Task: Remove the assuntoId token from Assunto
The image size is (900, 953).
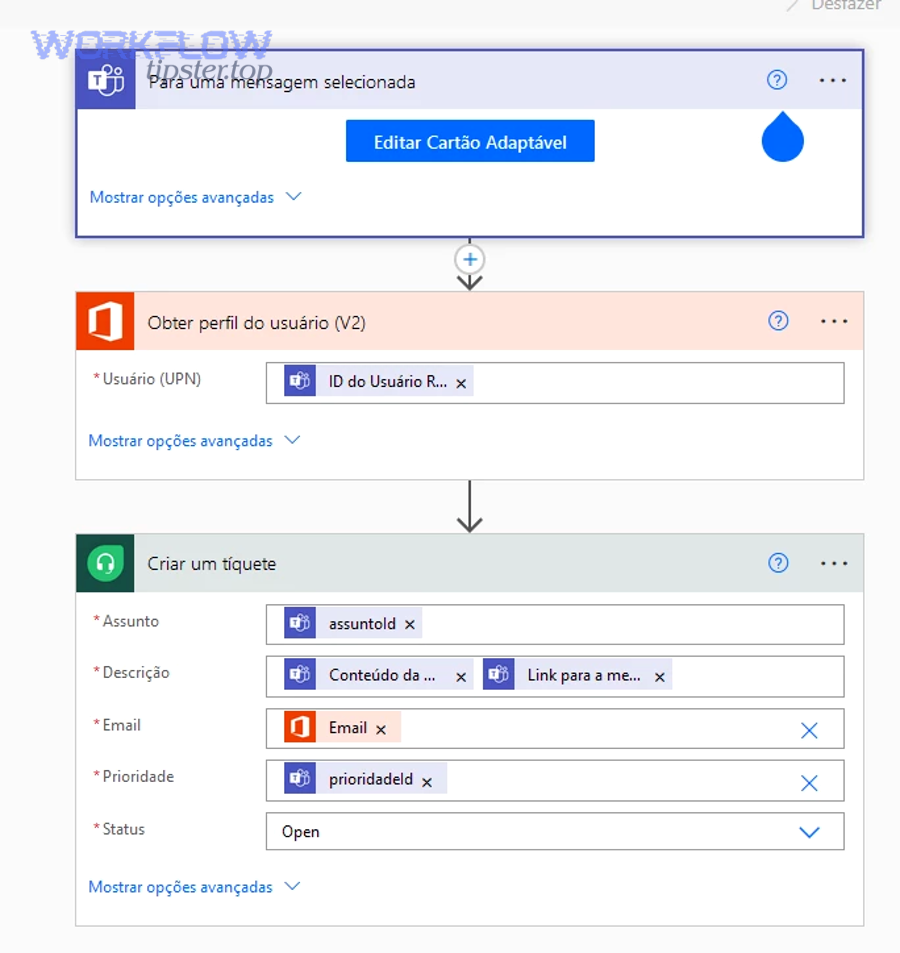Action: point(409,625)
